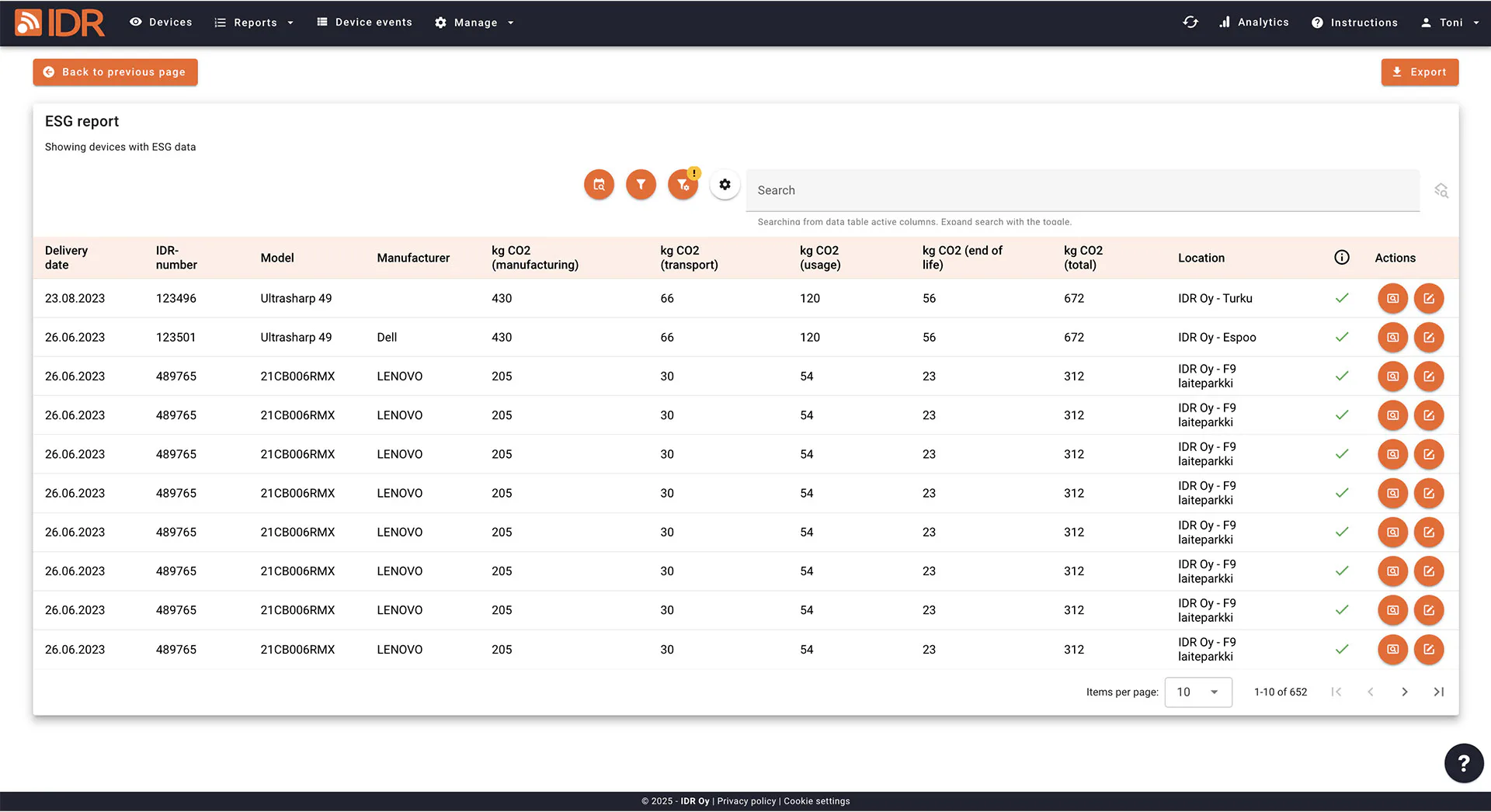
Task: Go to the next page of results
Action: point(1404,692)
